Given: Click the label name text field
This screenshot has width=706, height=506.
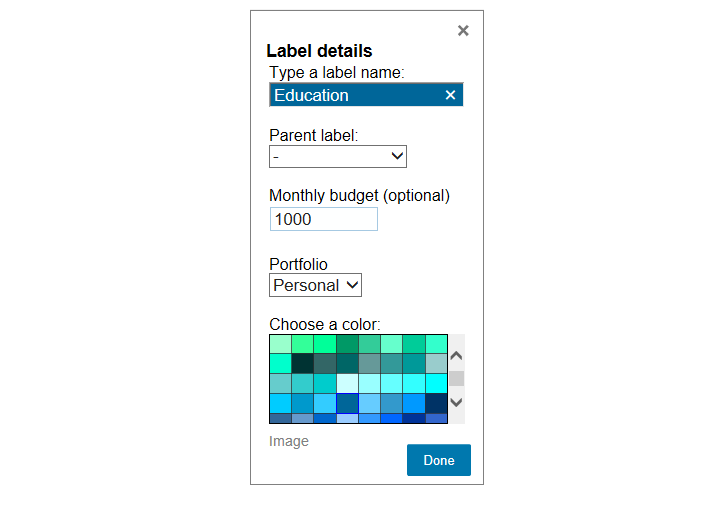Looking at the screenshot, I should [355, 95].
